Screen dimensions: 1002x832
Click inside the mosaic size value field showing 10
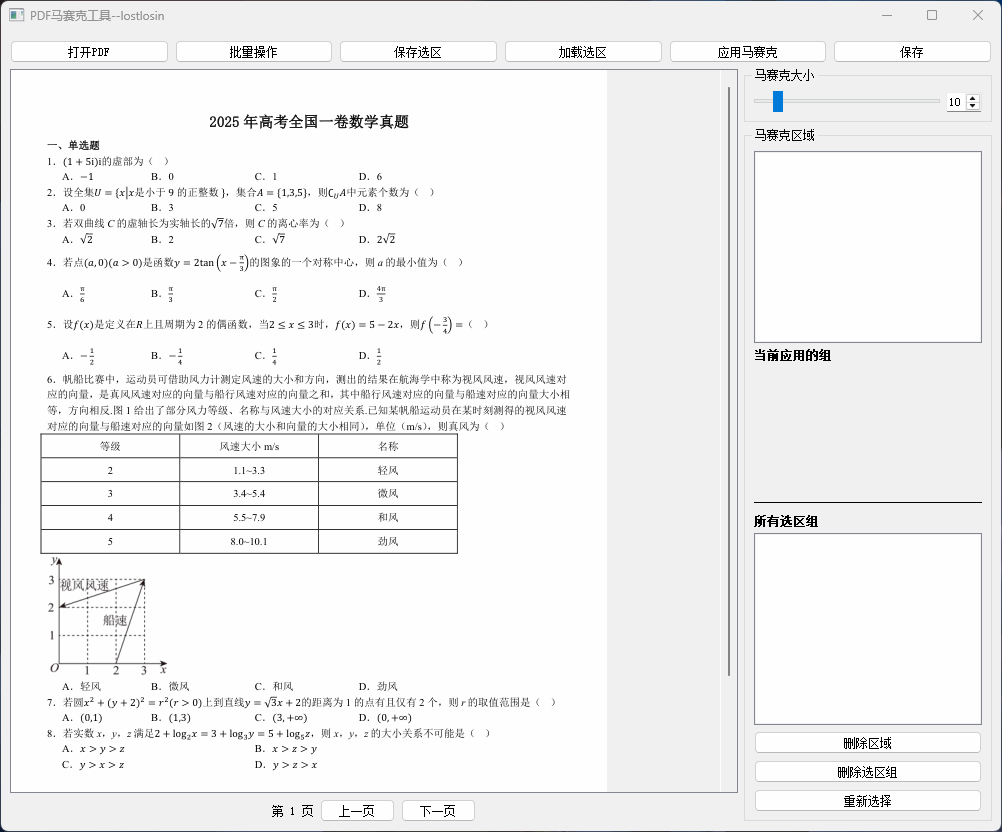957,101
